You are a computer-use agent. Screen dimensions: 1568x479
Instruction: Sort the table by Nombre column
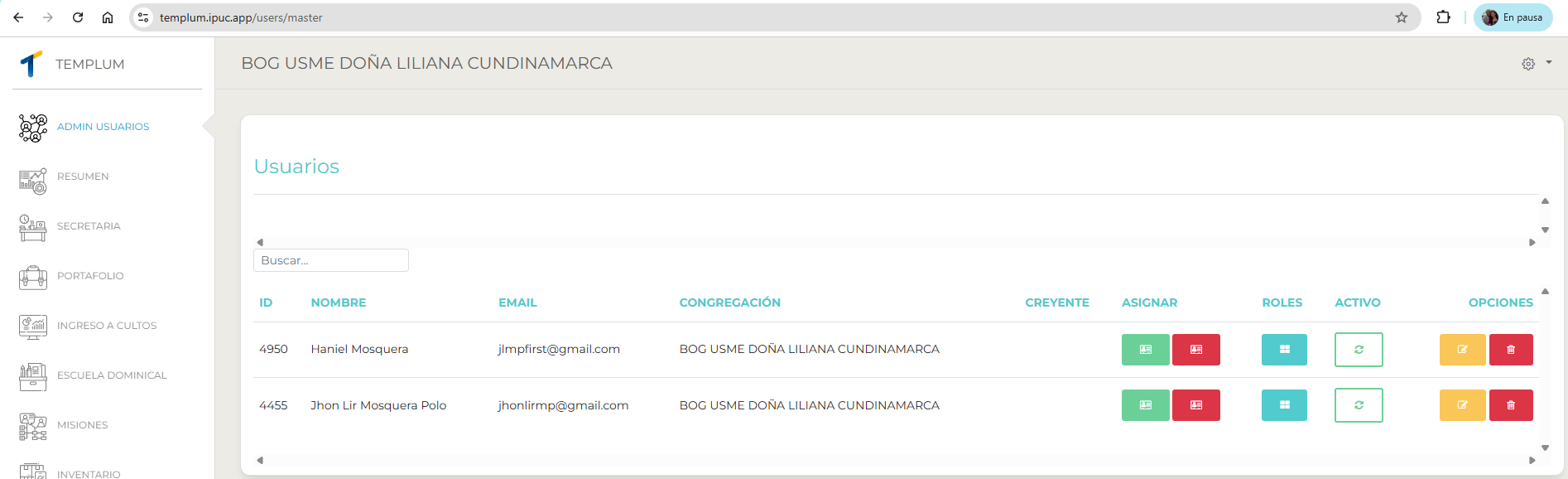click(338, 302)
